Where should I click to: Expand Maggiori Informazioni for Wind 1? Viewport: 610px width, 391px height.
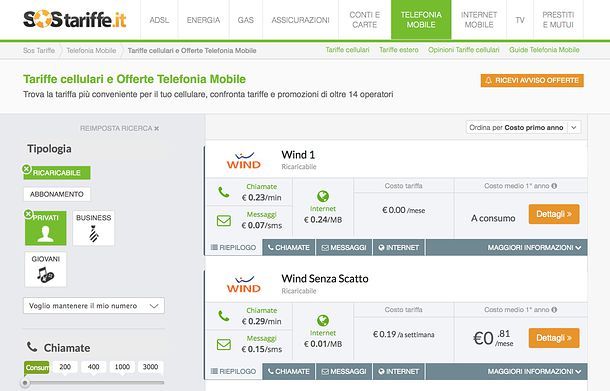click(x=534, y=247)
